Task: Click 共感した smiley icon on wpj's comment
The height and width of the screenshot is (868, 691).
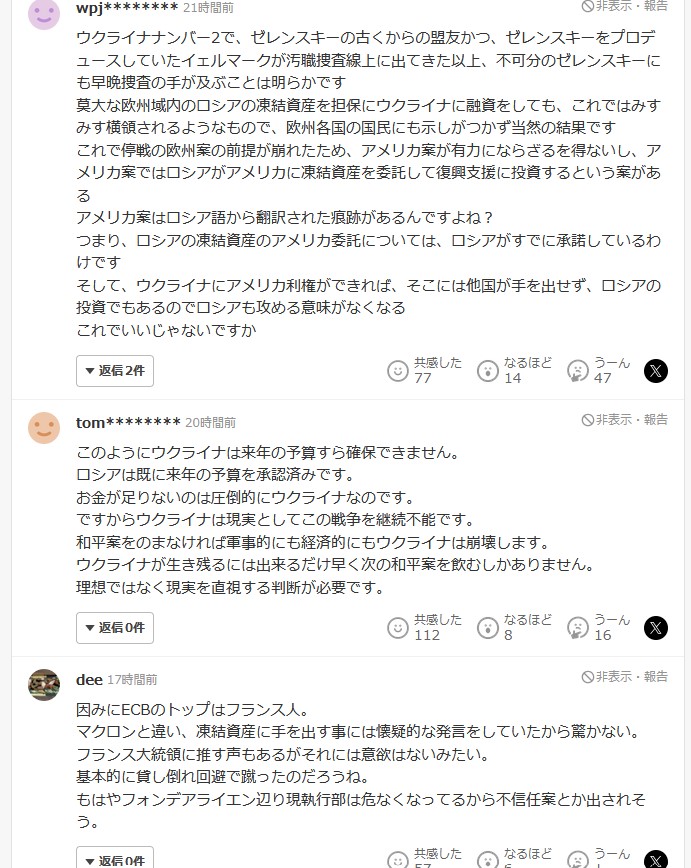Action: [x=398, y=371]
